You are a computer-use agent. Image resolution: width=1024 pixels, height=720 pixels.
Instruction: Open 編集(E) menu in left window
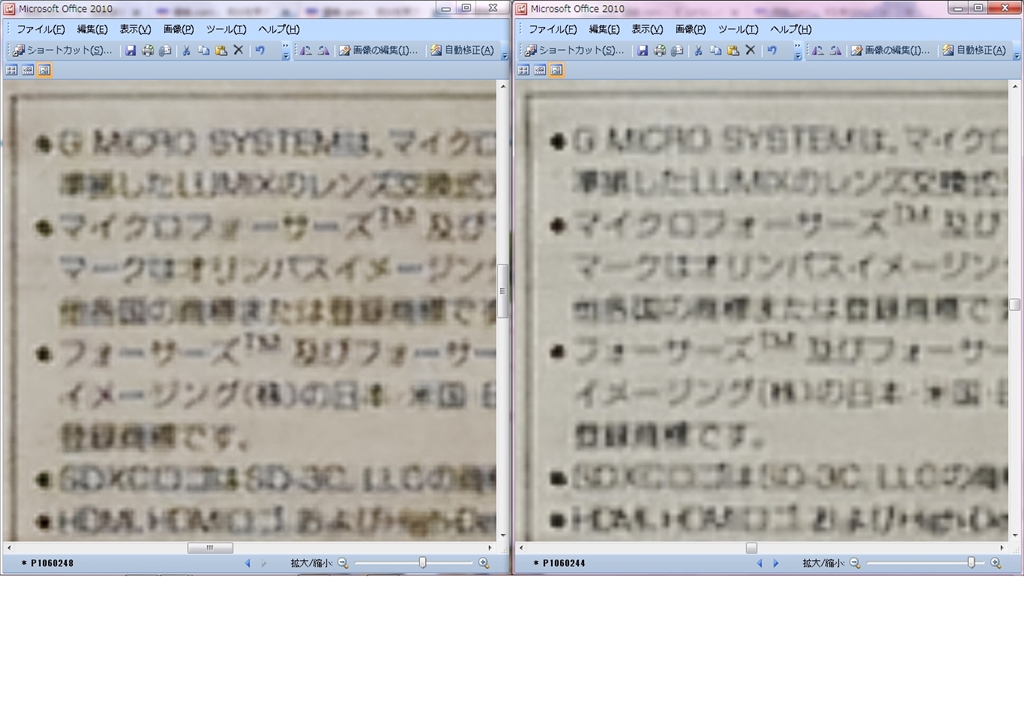pyautogui.click(x=92, y=29)
